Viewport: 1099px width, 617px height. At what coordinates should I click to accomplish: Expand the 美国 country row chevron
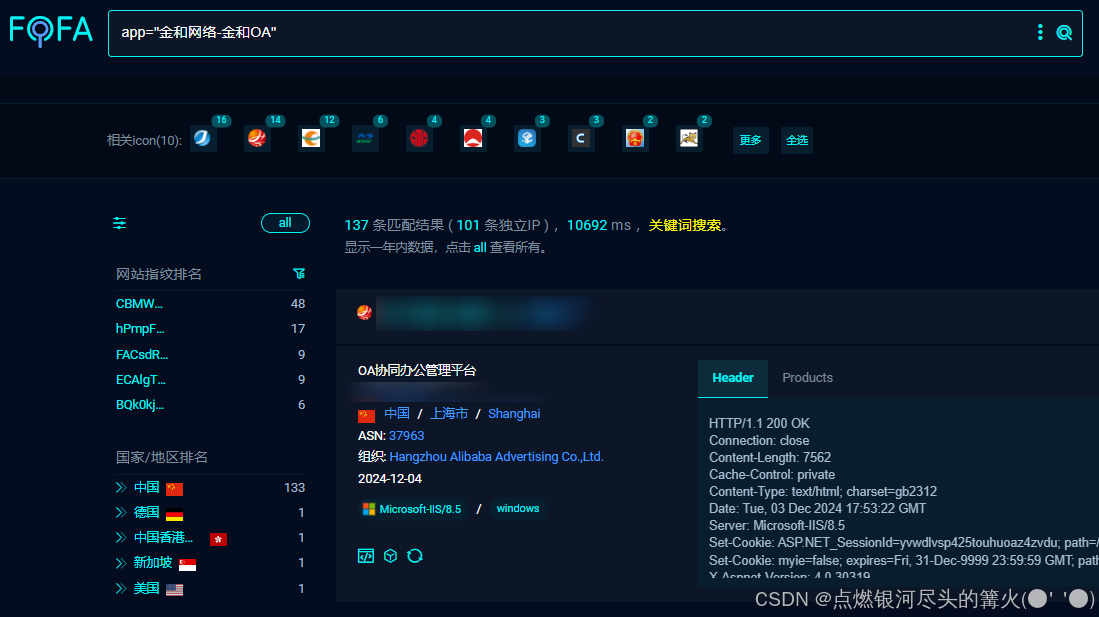point(121,588)
